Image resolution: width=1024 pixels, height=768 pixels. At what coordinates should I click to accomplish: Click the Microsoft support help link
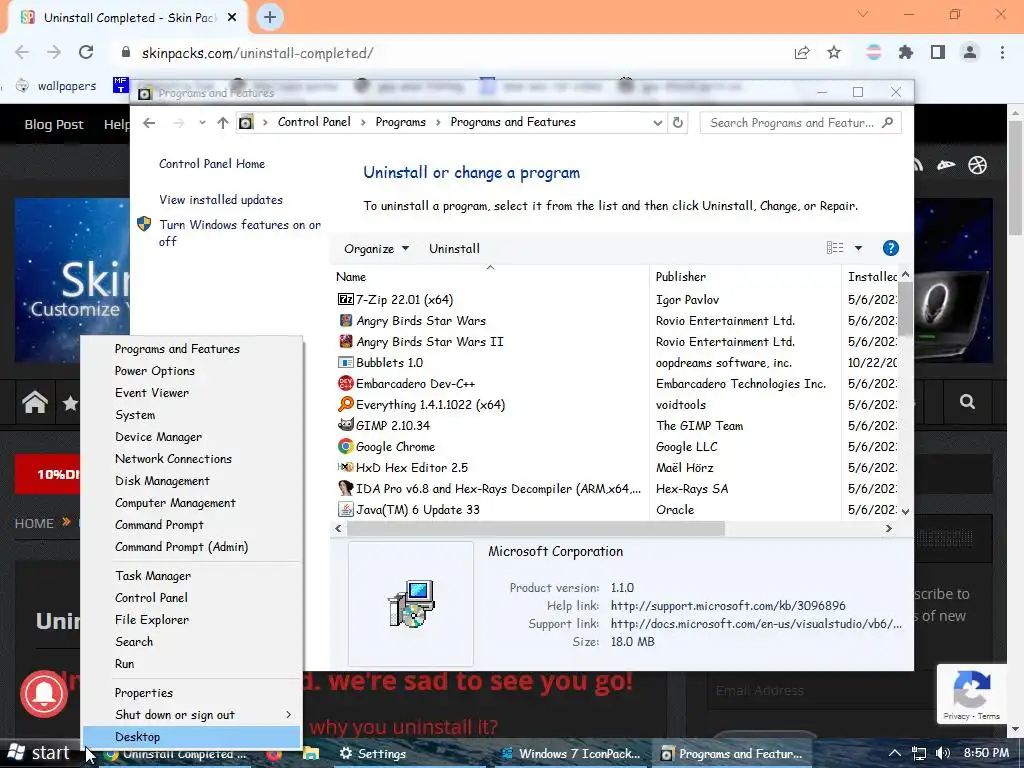[728, 605]
